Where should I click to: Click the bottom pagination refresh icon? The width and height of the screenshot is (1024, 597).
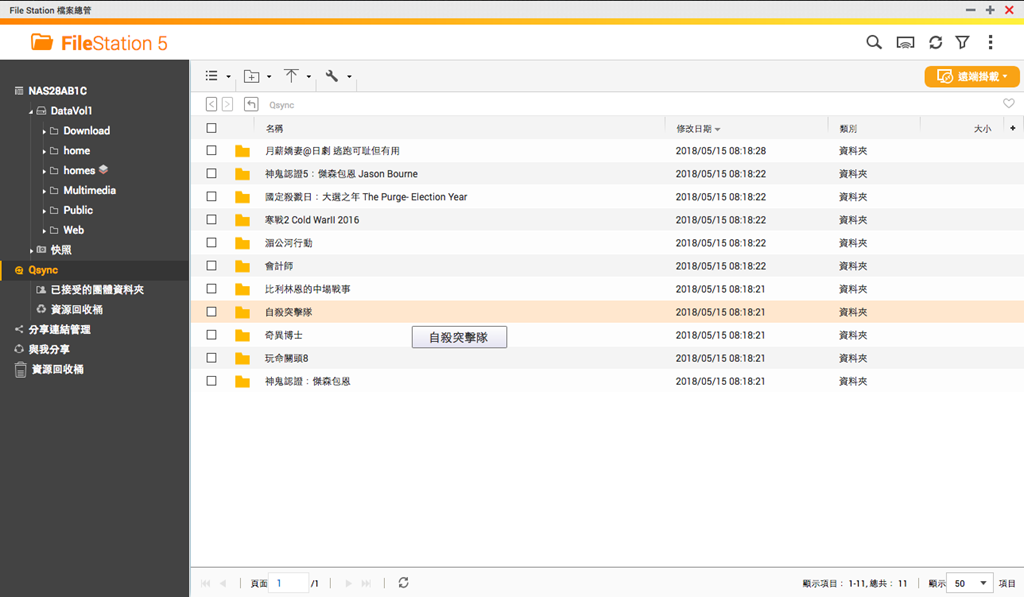click(x=404, y=583)
